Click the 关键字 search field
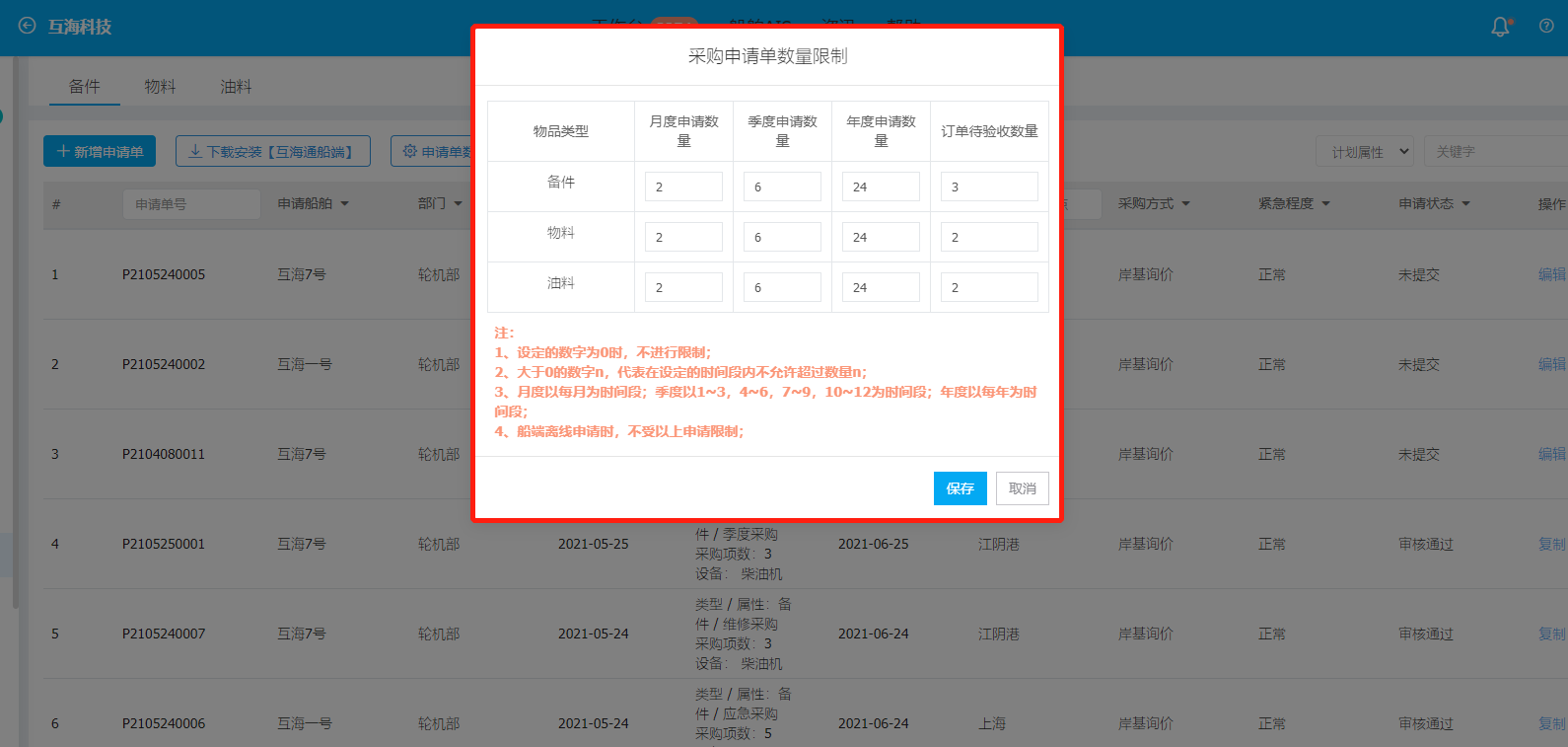 1495,152
